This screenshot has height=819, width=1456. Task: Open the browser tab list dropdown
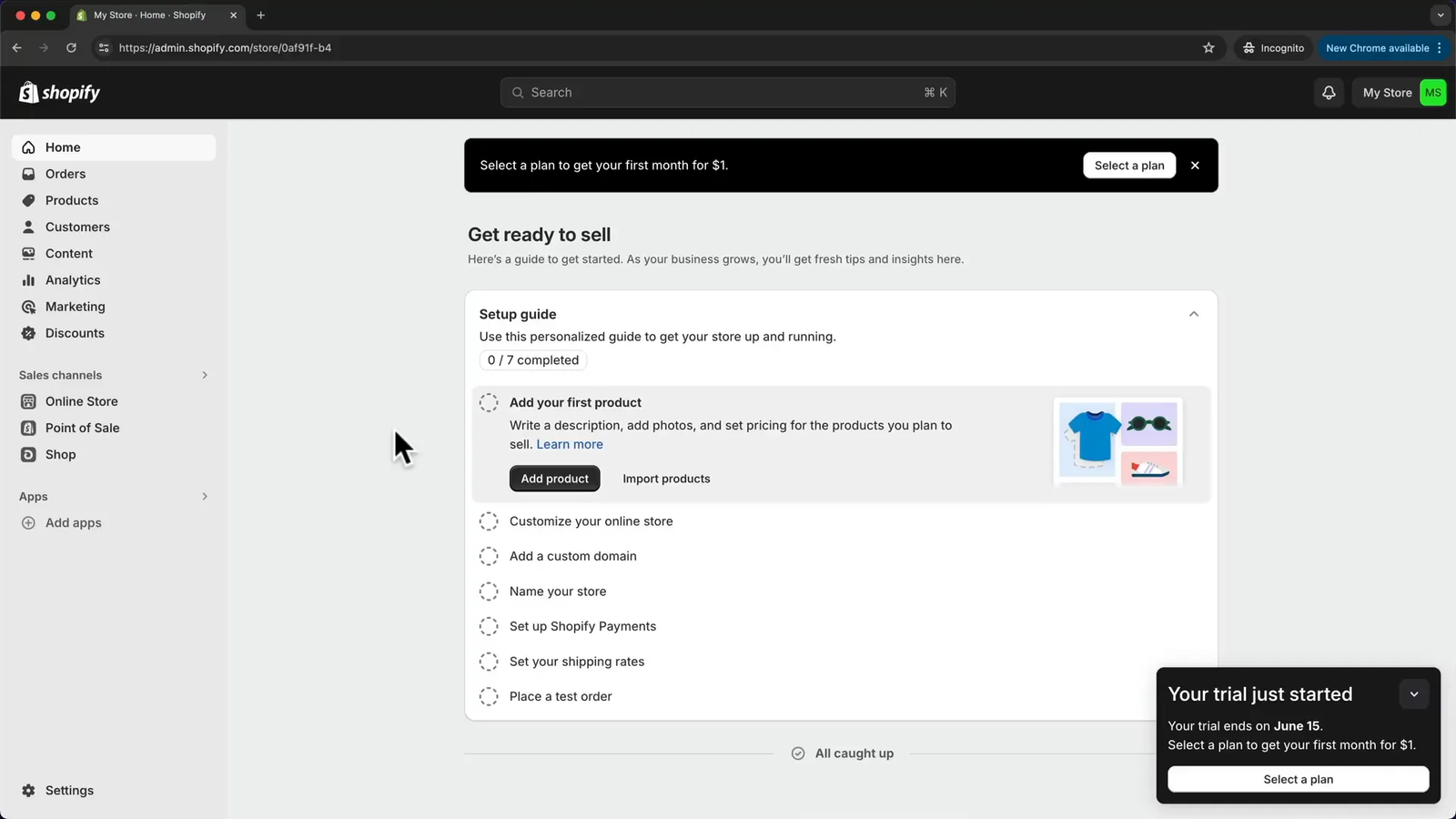point(1440,15)
